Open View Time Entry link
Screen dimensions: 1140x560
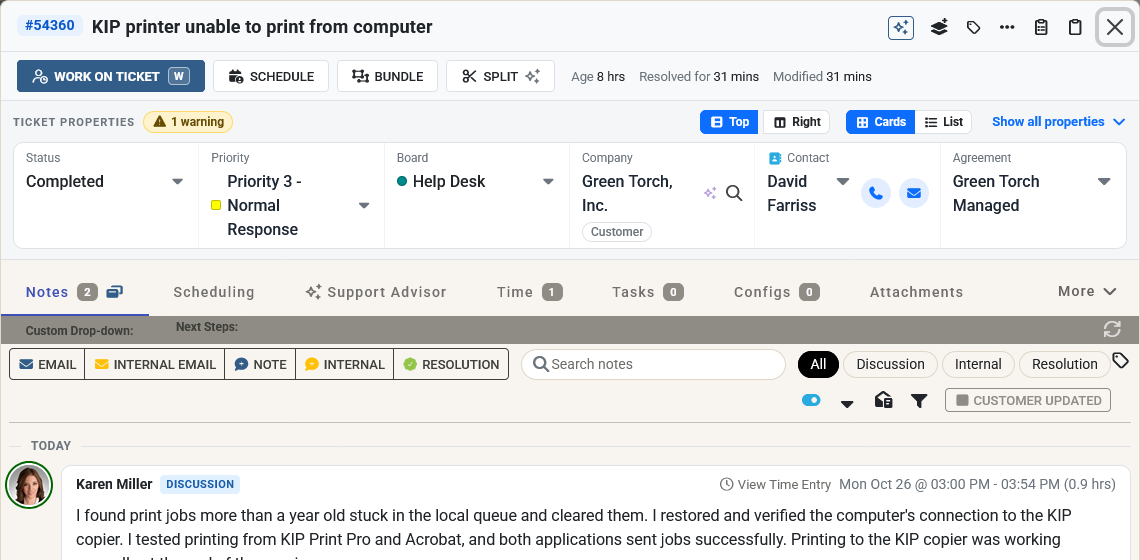(x=775, y=484)
